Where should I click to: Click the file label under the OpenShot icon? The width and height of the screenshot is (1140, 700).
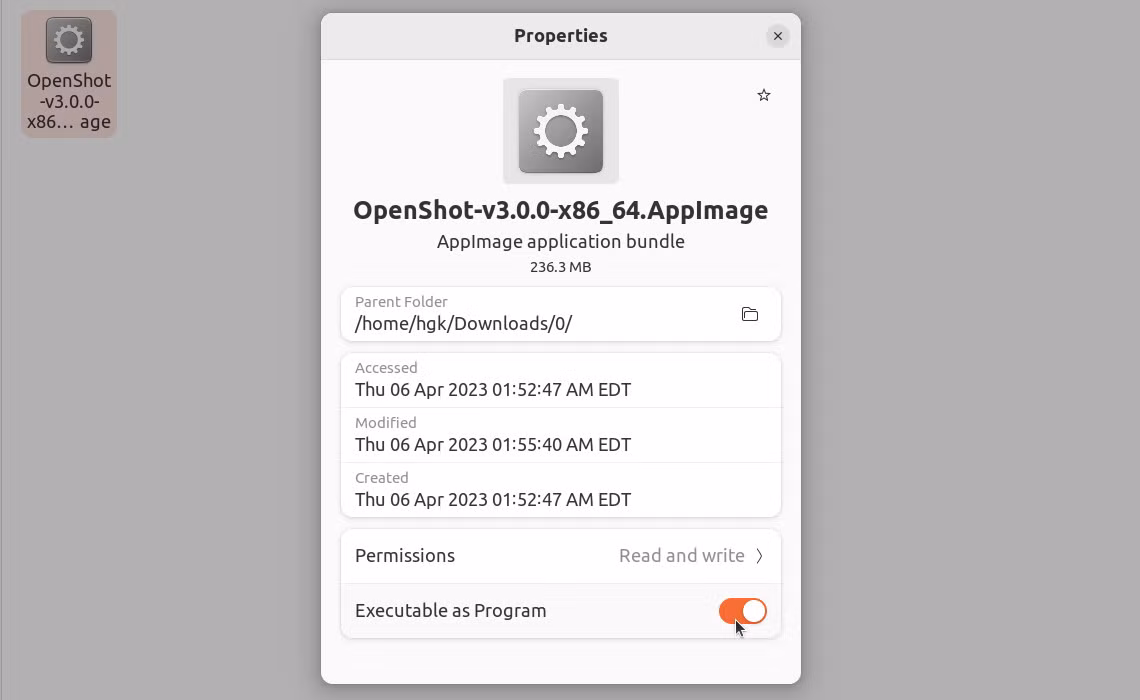click(x=69, y=101)
